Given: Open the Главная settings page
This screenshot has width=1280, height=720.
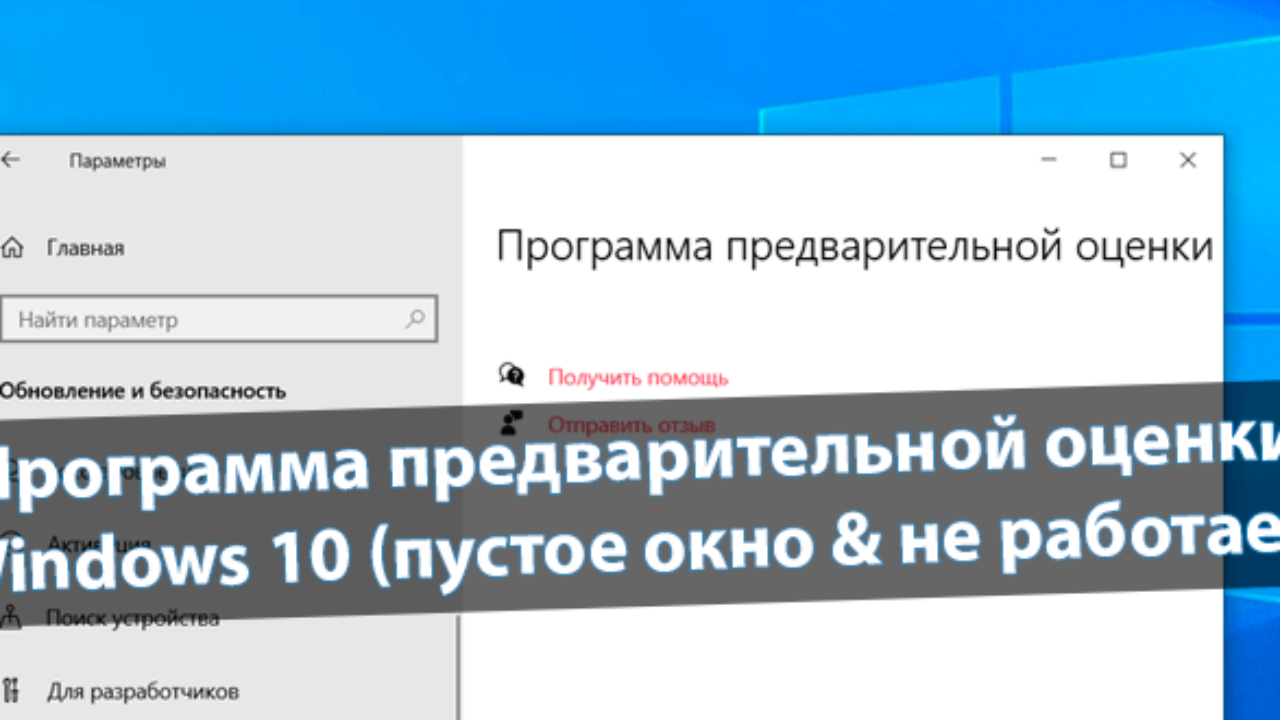Looking at the screenshot, I should point(85,248).
